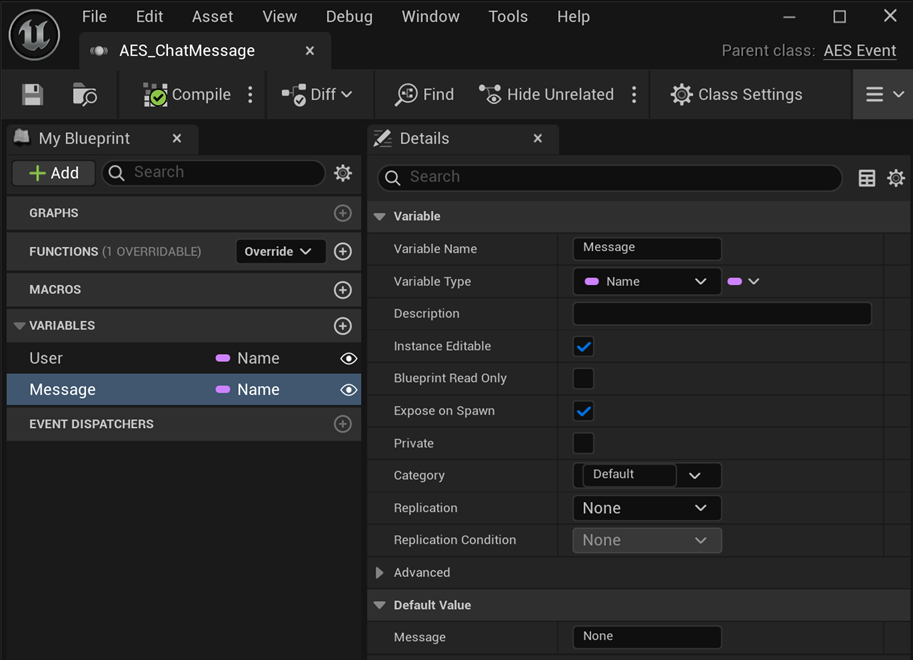Open My Blueprint panel settings gear
The height and width of the screenshot is (660, 913).
[343, 173]
